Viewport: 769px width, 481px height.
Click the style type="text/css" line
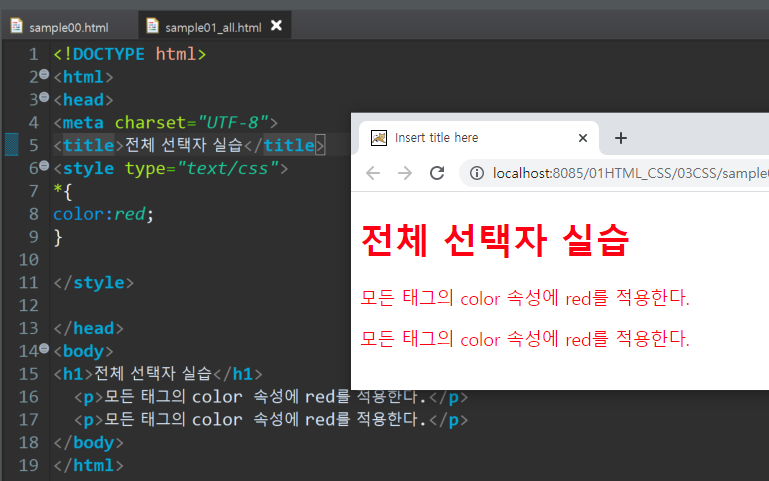[x=171, y=168]
